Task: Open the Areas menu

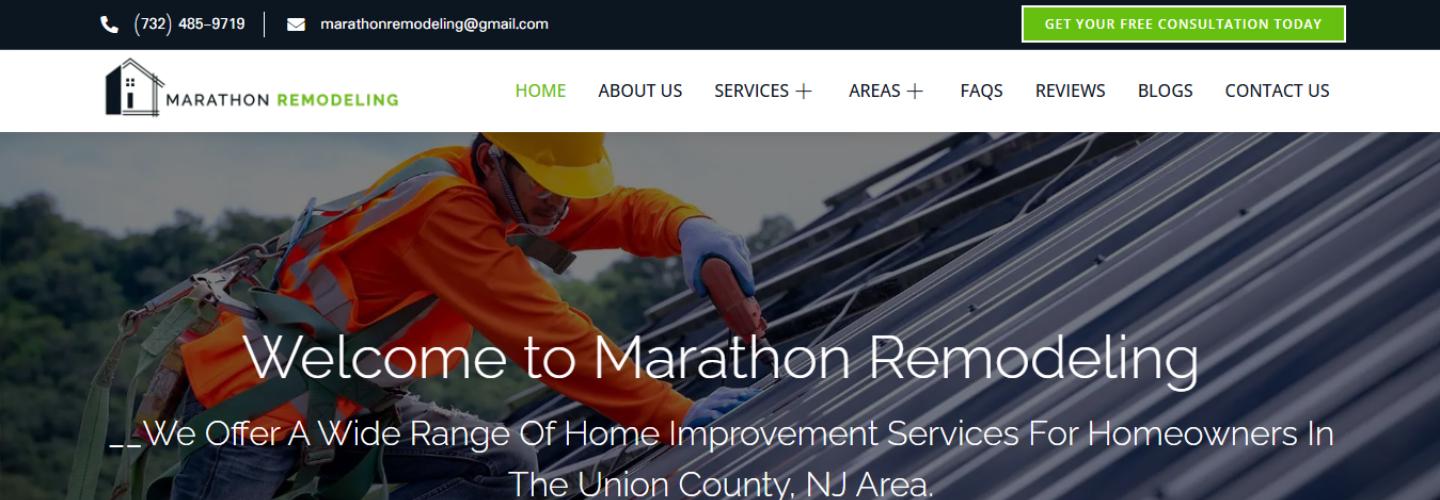Action: 874,91
